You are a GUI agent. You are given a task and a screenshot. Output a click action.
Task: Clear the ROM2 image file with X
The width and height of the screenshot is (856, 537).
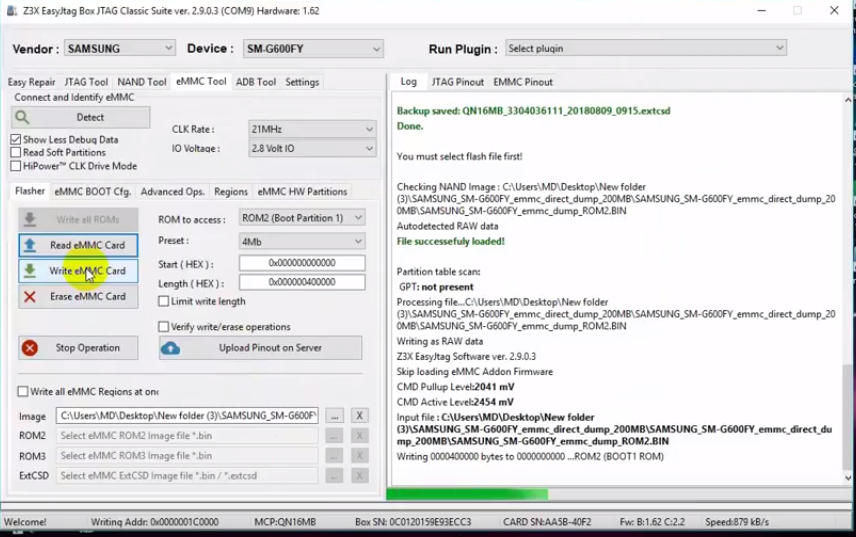359,435
